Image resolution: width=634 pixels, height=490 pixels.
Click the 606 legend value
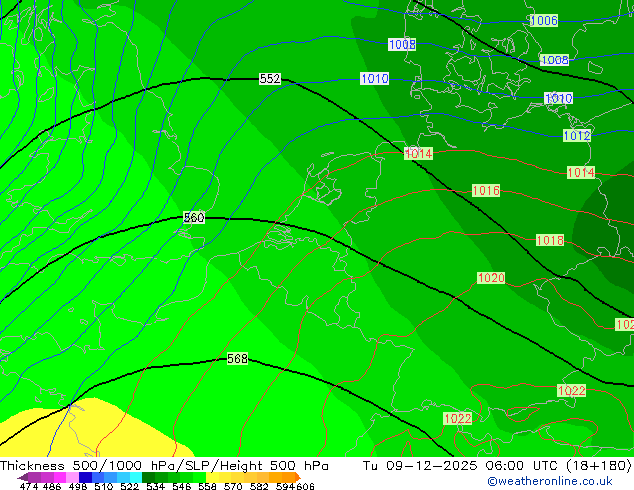tap(304, 486)
